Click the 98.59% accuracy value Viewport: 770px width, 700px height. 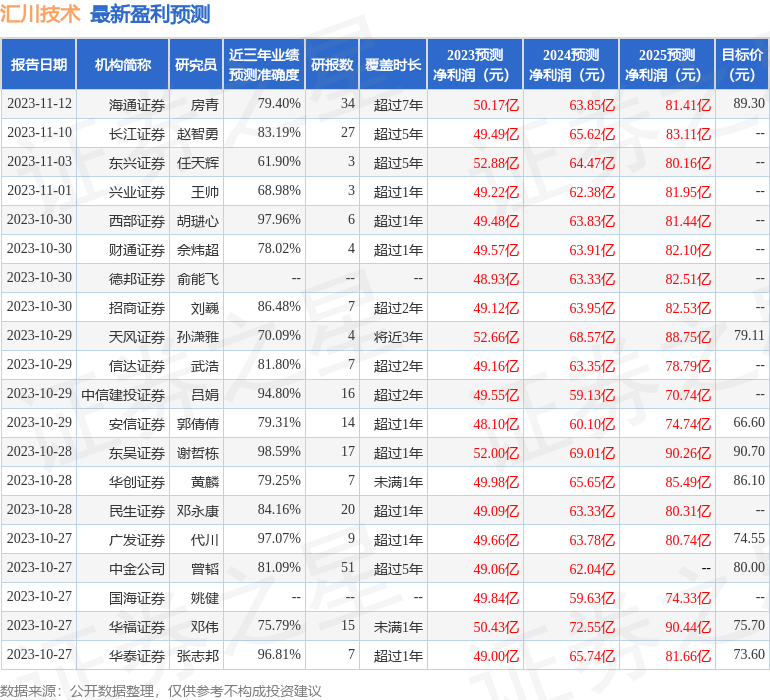click(x=279, y=451)
